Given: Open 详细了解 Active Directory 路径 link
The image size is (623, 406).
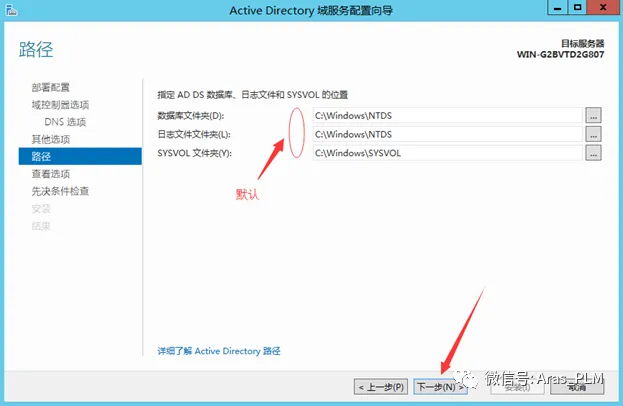Looking at the screenshot, I should pyautogui.click(x=219, y=351).
